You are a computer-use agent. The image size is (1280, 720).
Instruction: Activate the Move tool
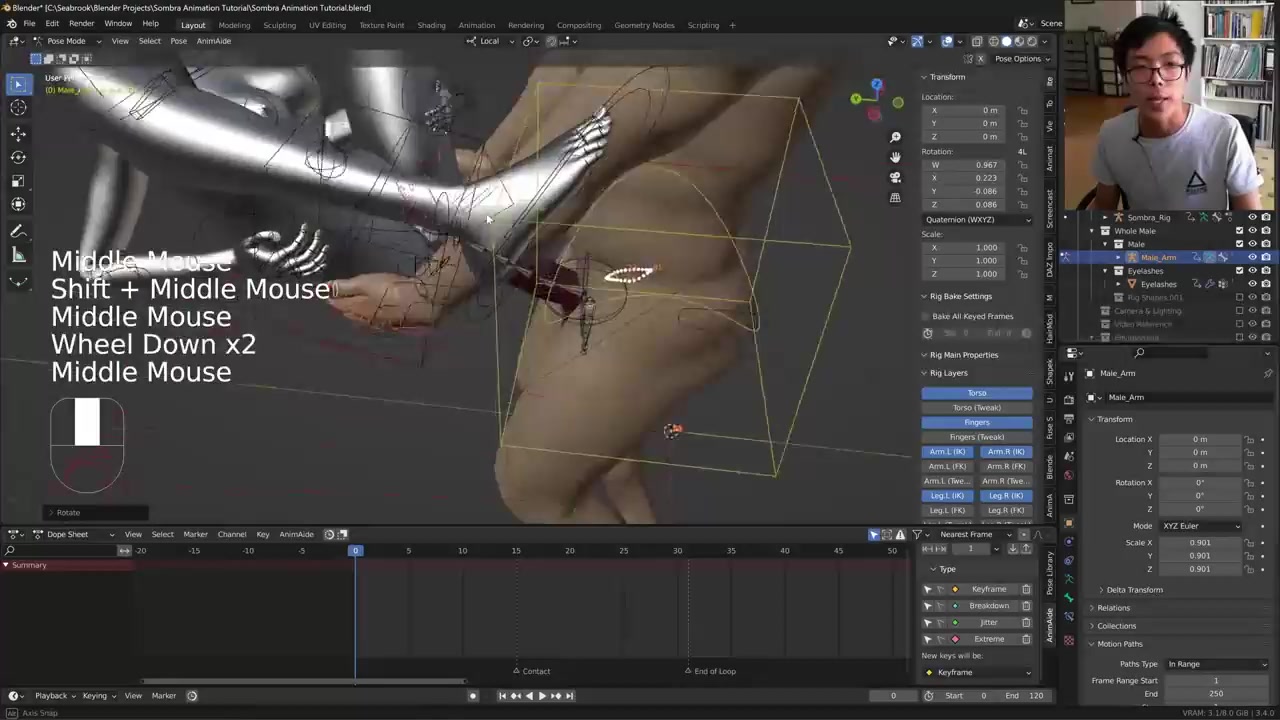(18, 133)
